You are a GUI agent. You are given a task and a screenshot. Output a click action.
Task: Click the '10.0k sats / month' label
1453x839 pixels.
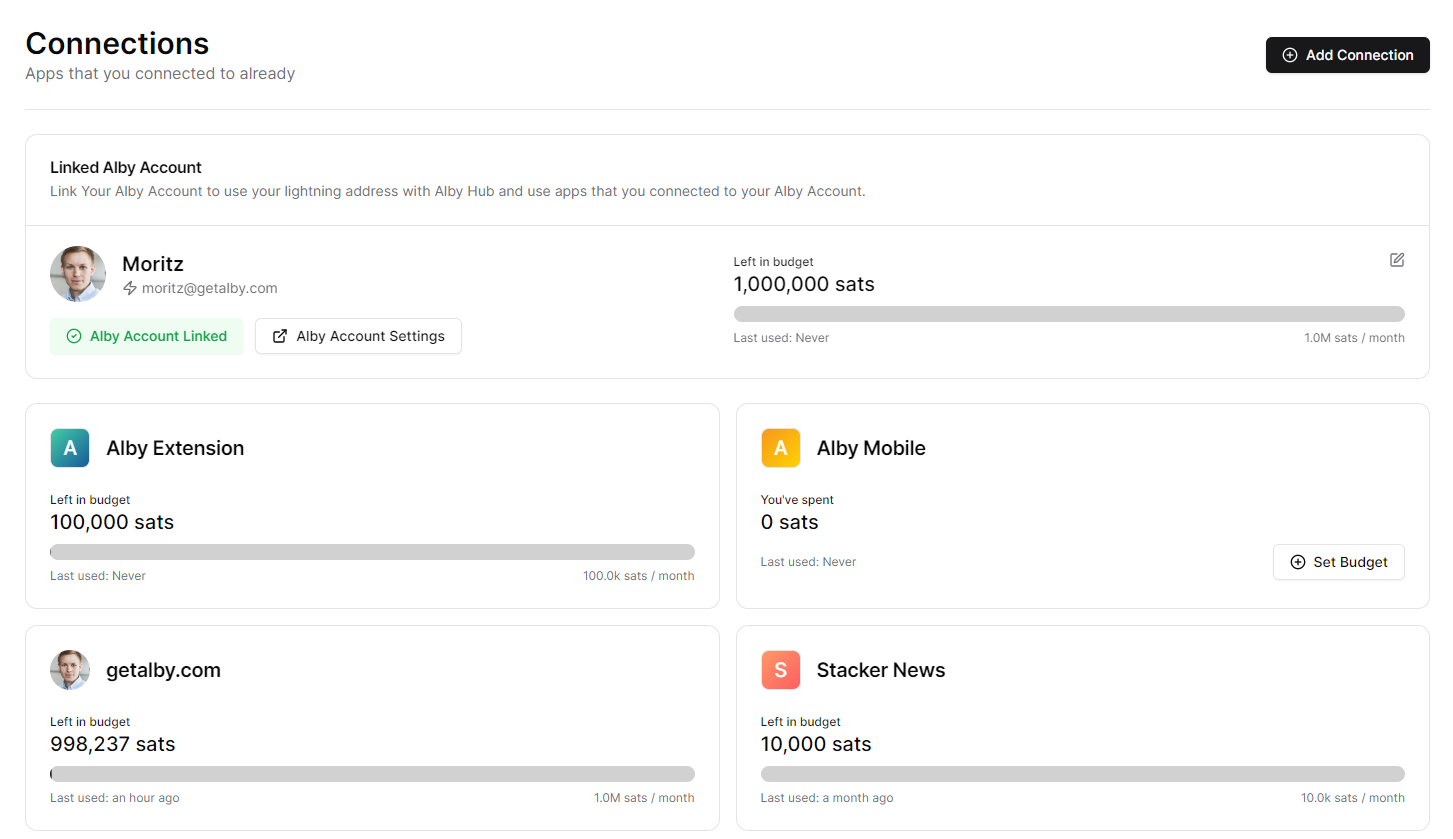point(1353,798)
